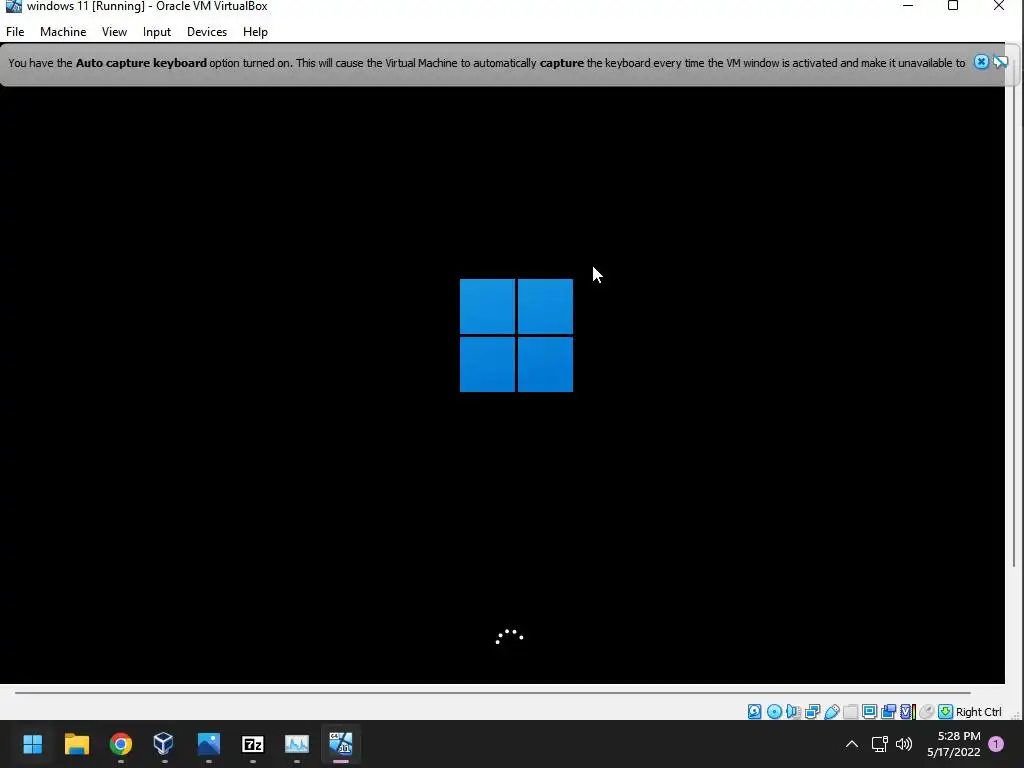This screenshot has width=1024, height=768.
Task: Open the Machine menu
Action: [x=63, y=31]
